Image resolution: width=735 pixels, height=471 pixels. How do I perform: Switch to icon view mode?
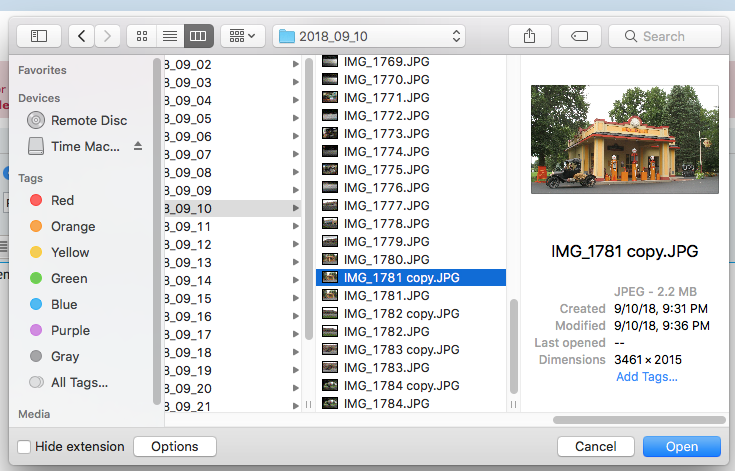tap(141, 36)
